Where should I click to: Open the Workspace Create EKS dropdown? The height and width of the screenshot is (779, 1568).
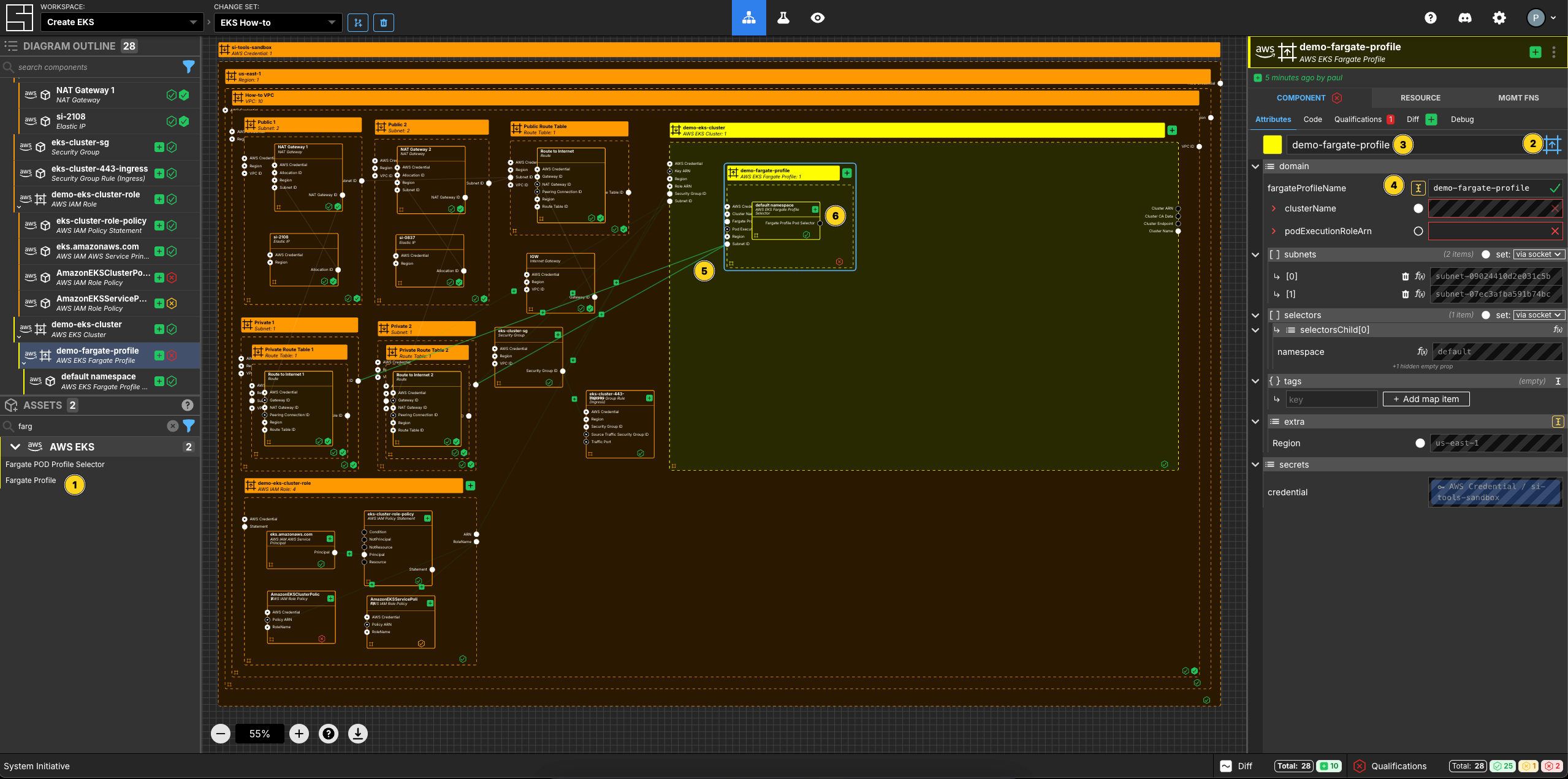coord(122,22)
